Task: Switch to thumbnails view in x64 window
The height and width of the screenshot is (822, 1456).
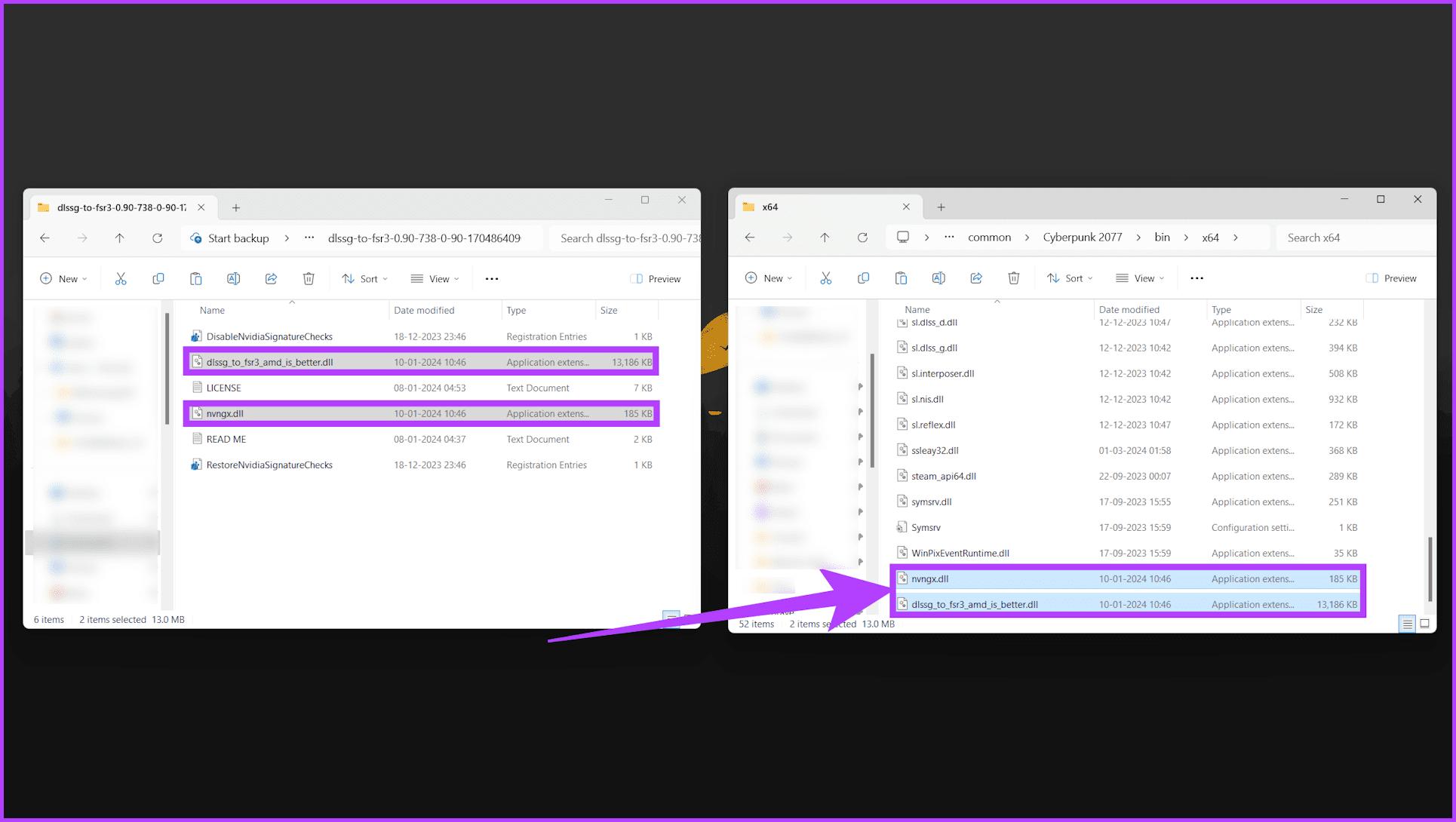Action: coord(1424,624)
